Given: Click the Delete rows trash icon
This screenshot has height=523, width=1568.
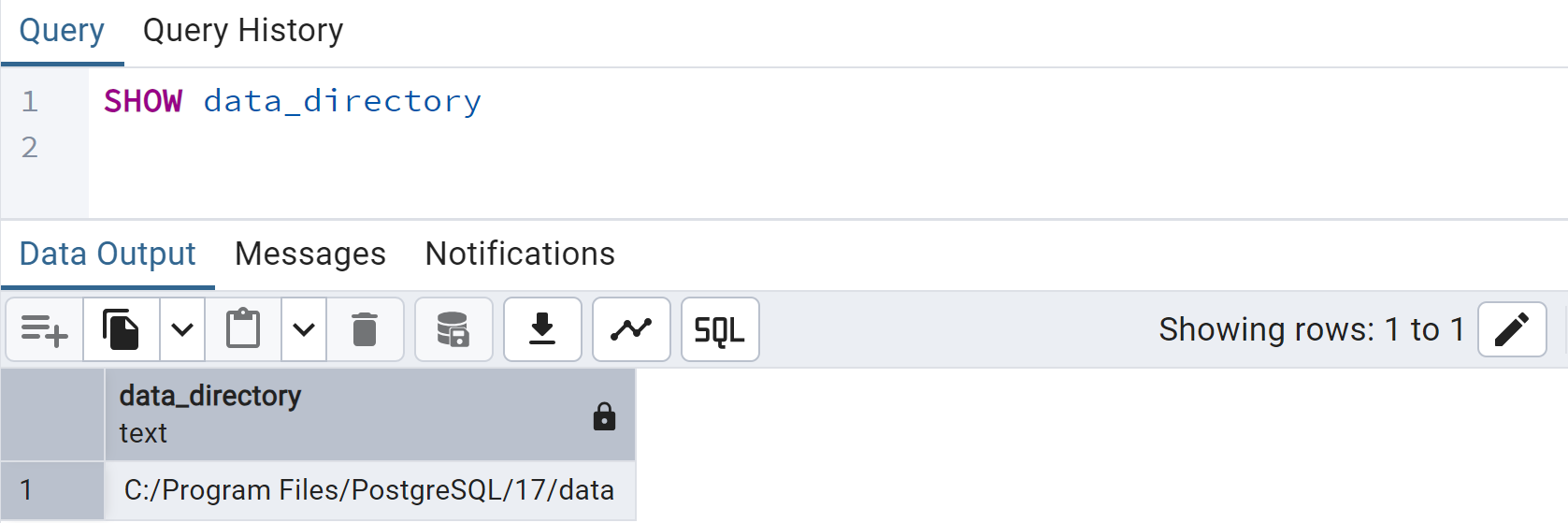Looking at the screenshot, I should coord(365,329).
